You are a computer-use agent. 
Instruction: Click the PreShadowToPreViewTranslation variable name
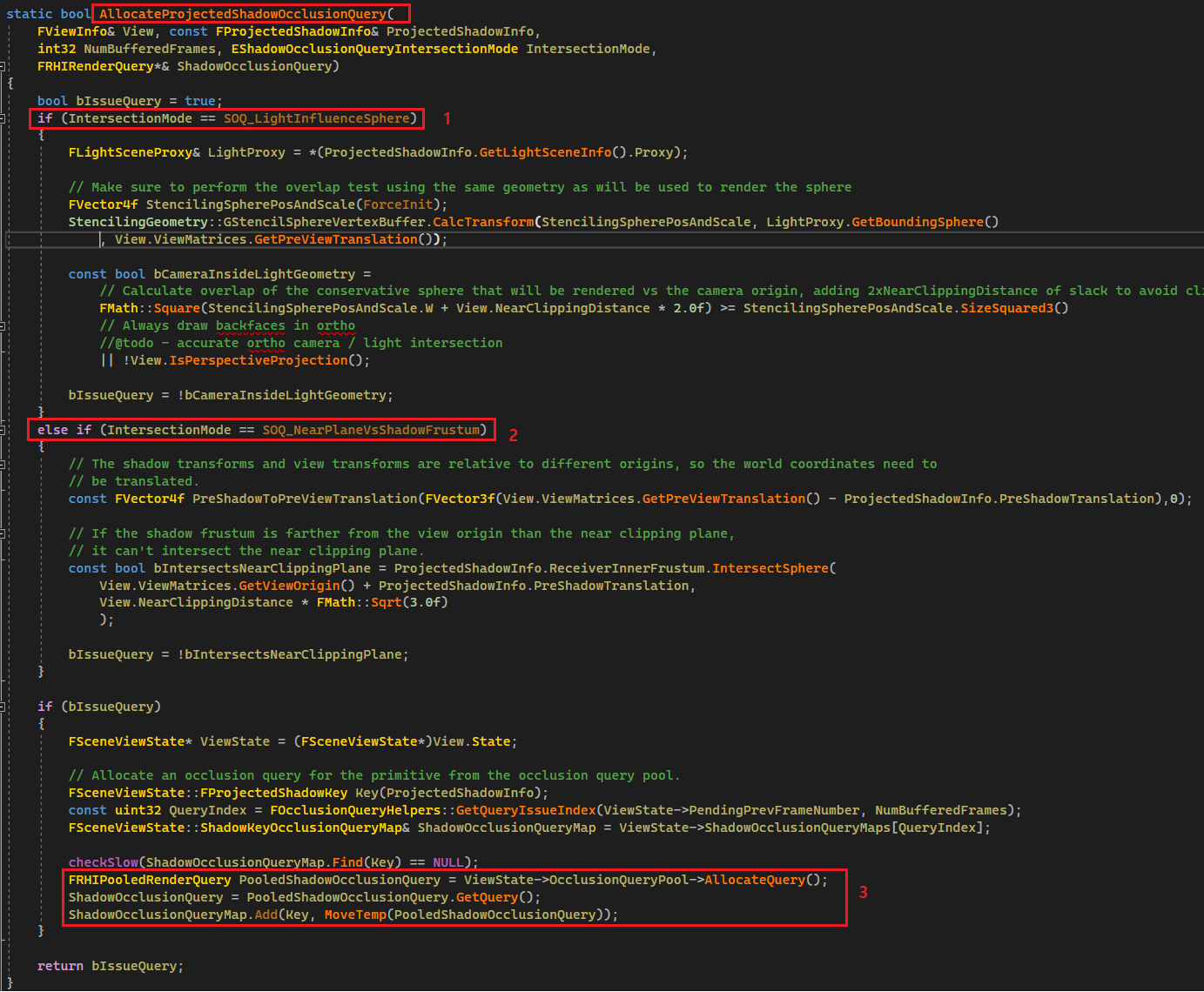pos(305,499)
